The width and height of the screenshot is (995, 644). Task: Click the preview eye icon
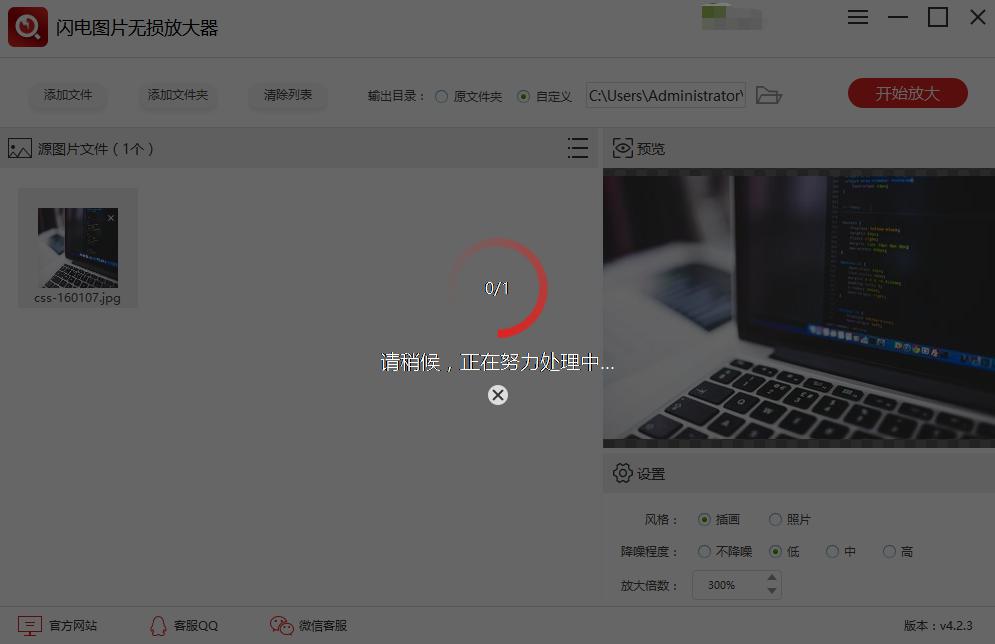623,148
